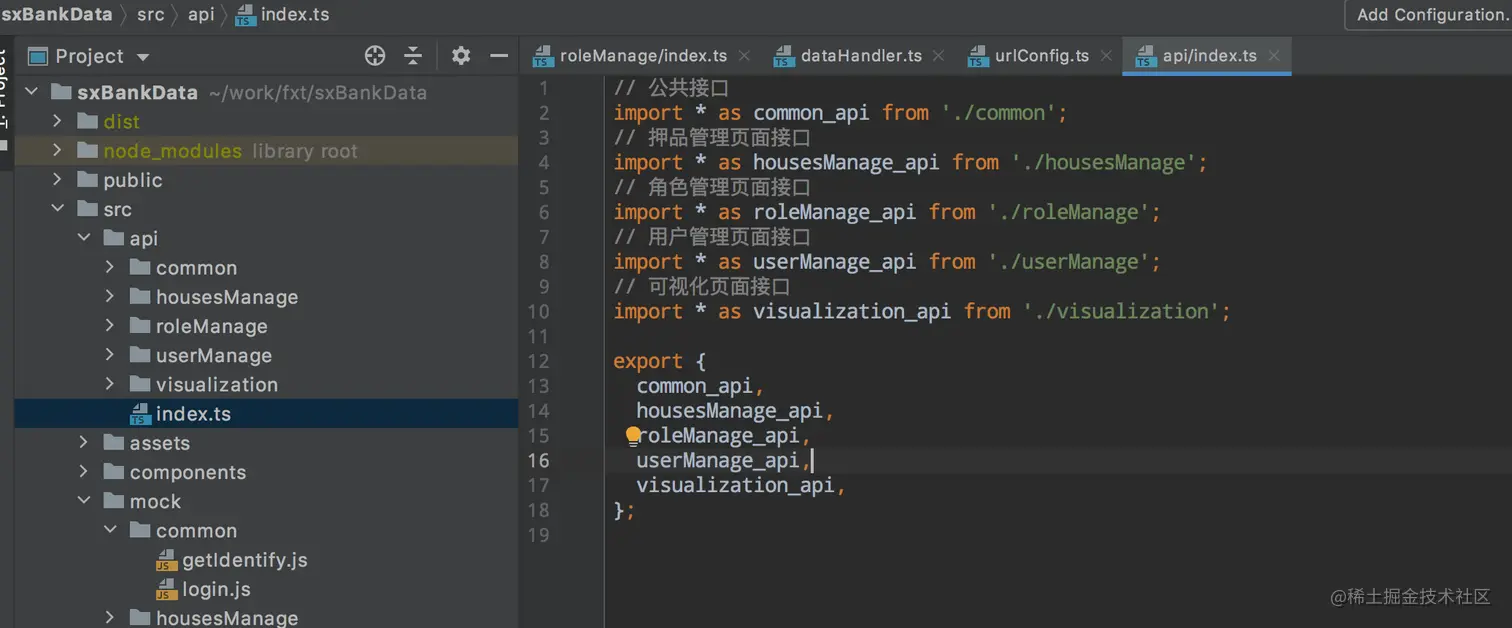Viewport: 1512px width, 628px height.
Task: Click the components folder icon
Action: pyautogui.click(x=113, y=472)
